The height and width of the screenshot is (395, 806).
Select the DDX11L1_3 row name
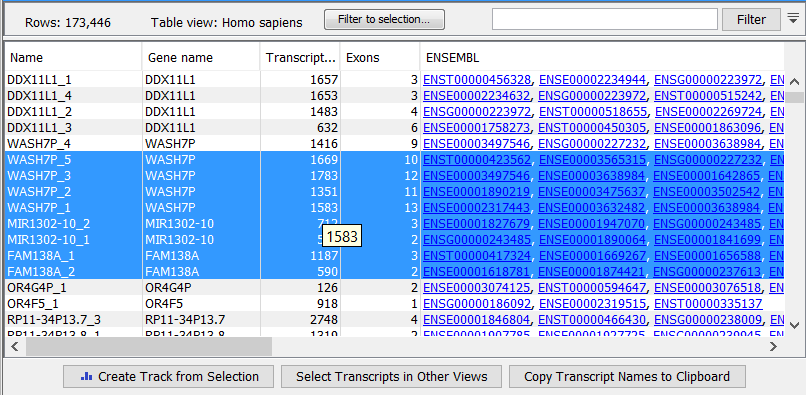coord(39,128)
